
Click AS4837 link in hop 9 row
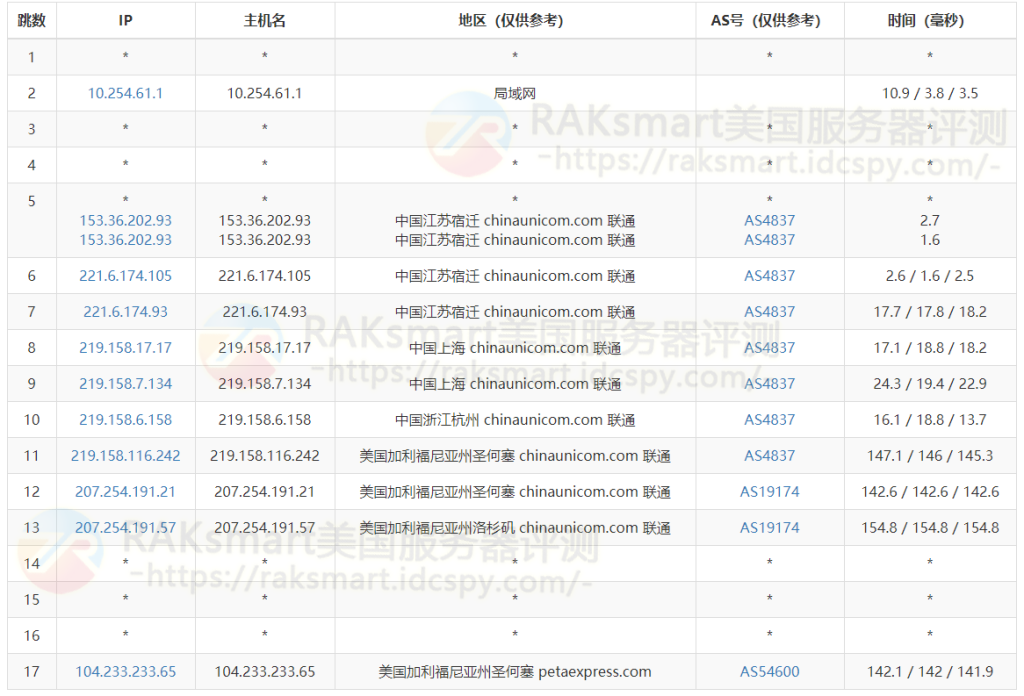pyautogui.click(x=769, y=384)
